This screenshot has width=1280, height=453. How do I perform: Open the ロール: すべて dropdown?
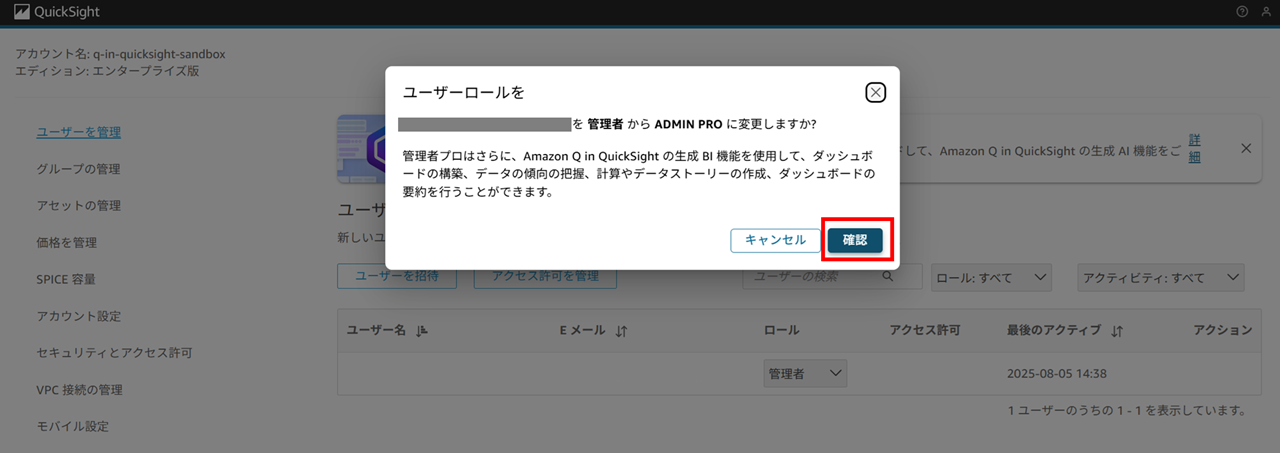pos(991,277)
